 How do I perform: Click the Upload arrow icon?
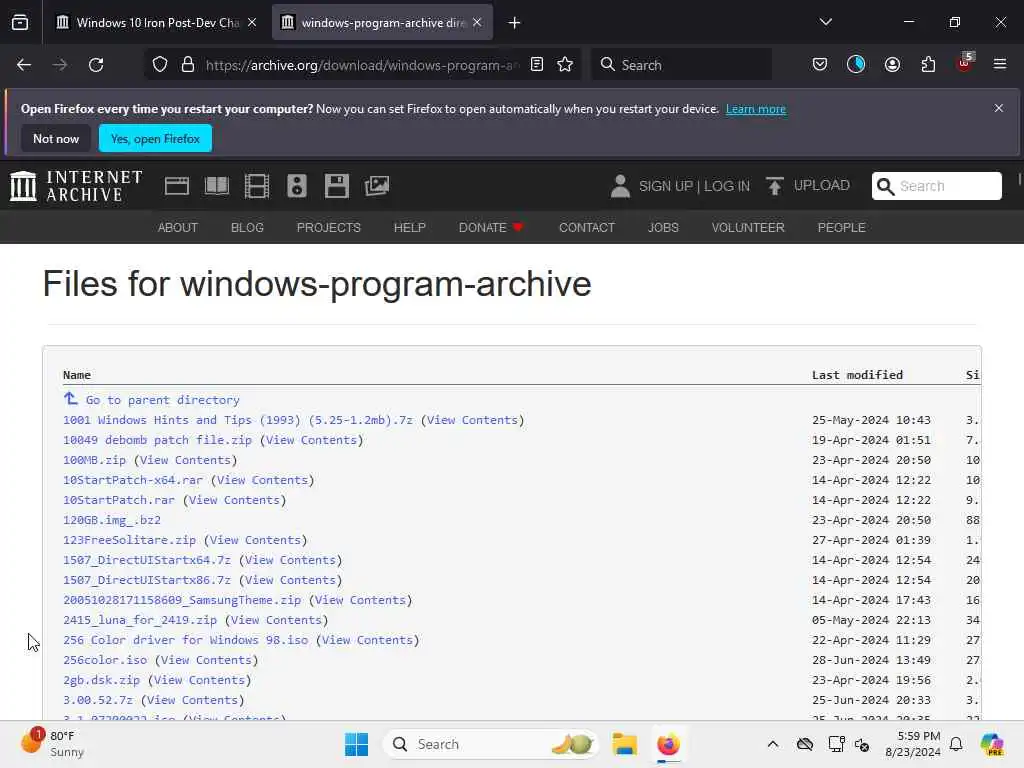[x=775, y=186]
